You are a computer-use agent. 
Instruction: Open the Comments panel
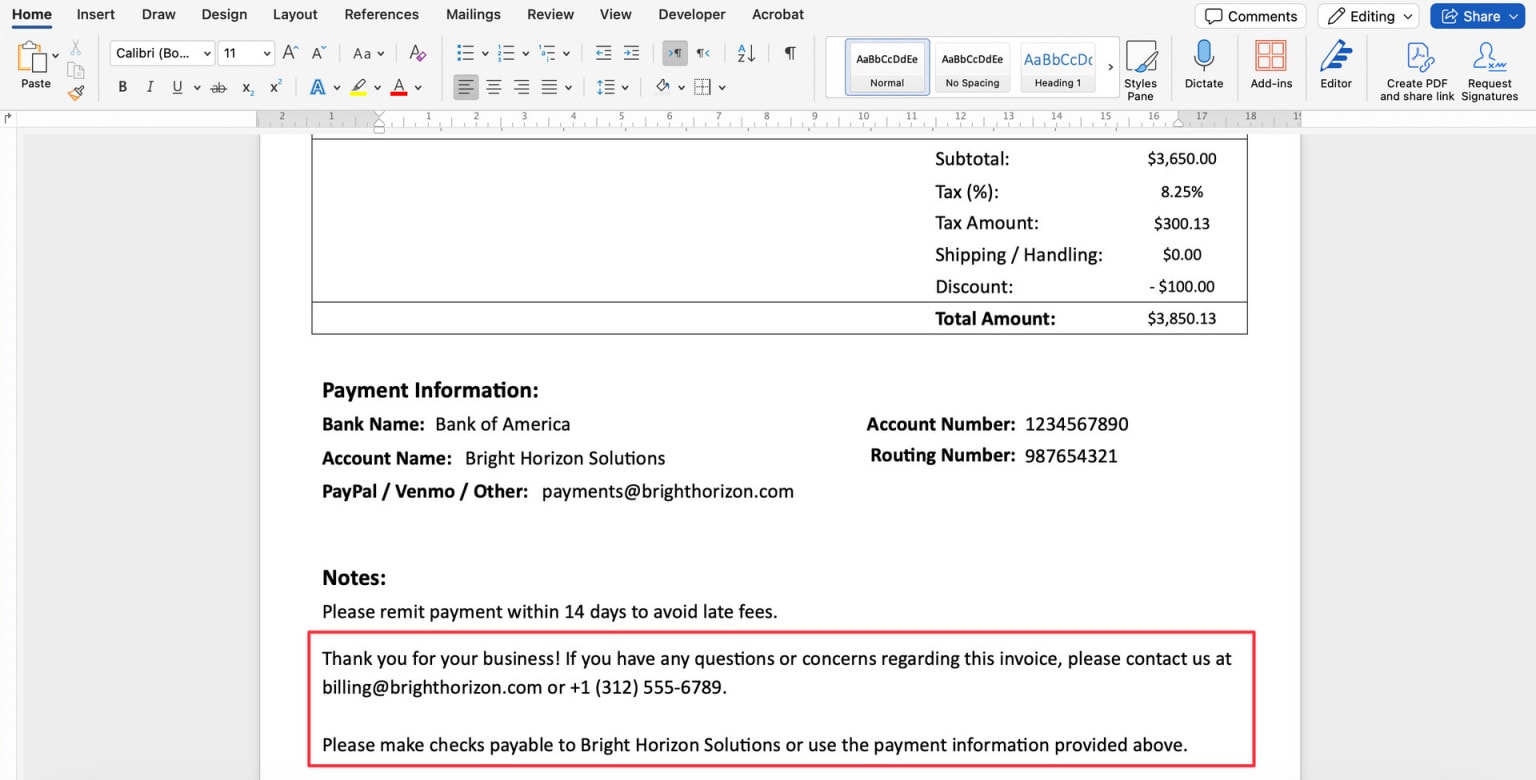[x=1249, y=16]
